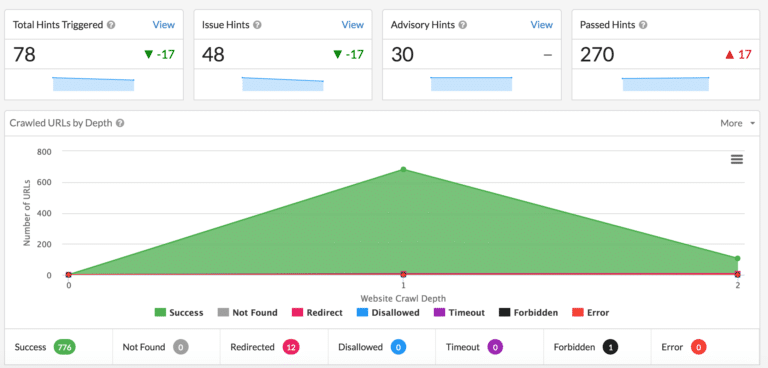Image resolution: width=768 pixels, height=368 pixels.
Task: Click the Forbidden label in summary bar
Action: pyautogui.click(x=574, y=347)
